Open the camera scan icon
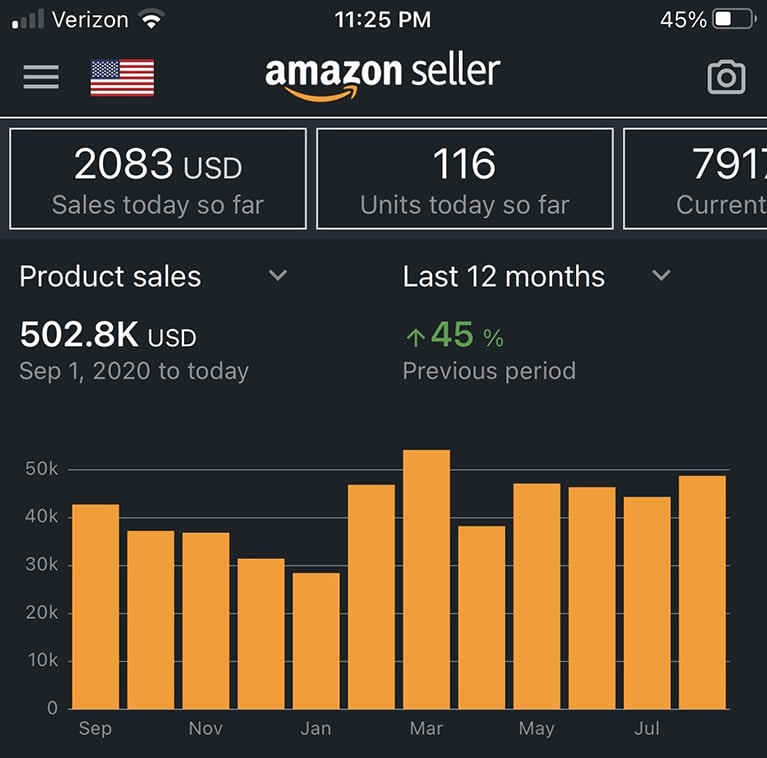The height and width of the screenshot is (758, 767). pos(726,77)
